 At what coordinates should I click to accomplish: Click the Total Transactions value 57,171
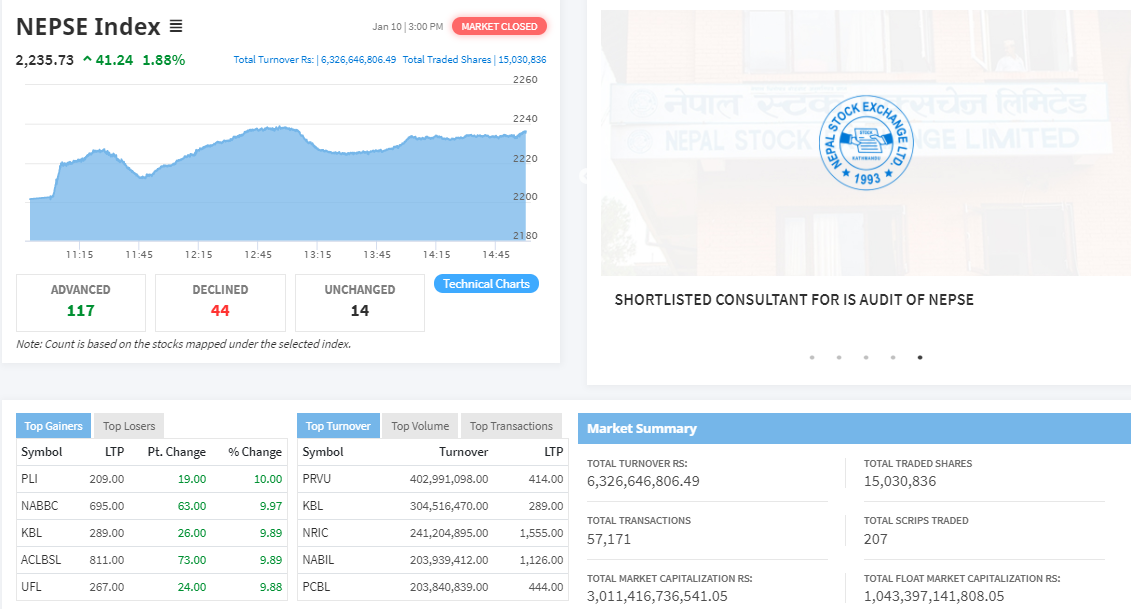[609, 539]
